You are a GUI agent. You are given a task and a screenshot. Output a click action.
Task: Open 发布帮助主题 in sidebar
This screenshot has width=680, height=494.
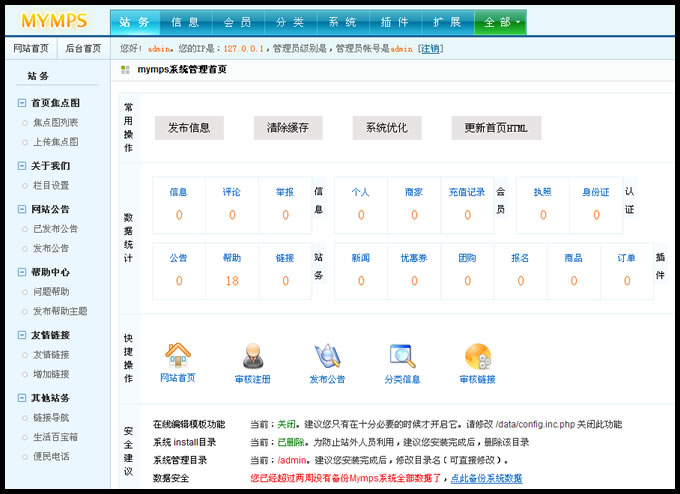(60, 311)
